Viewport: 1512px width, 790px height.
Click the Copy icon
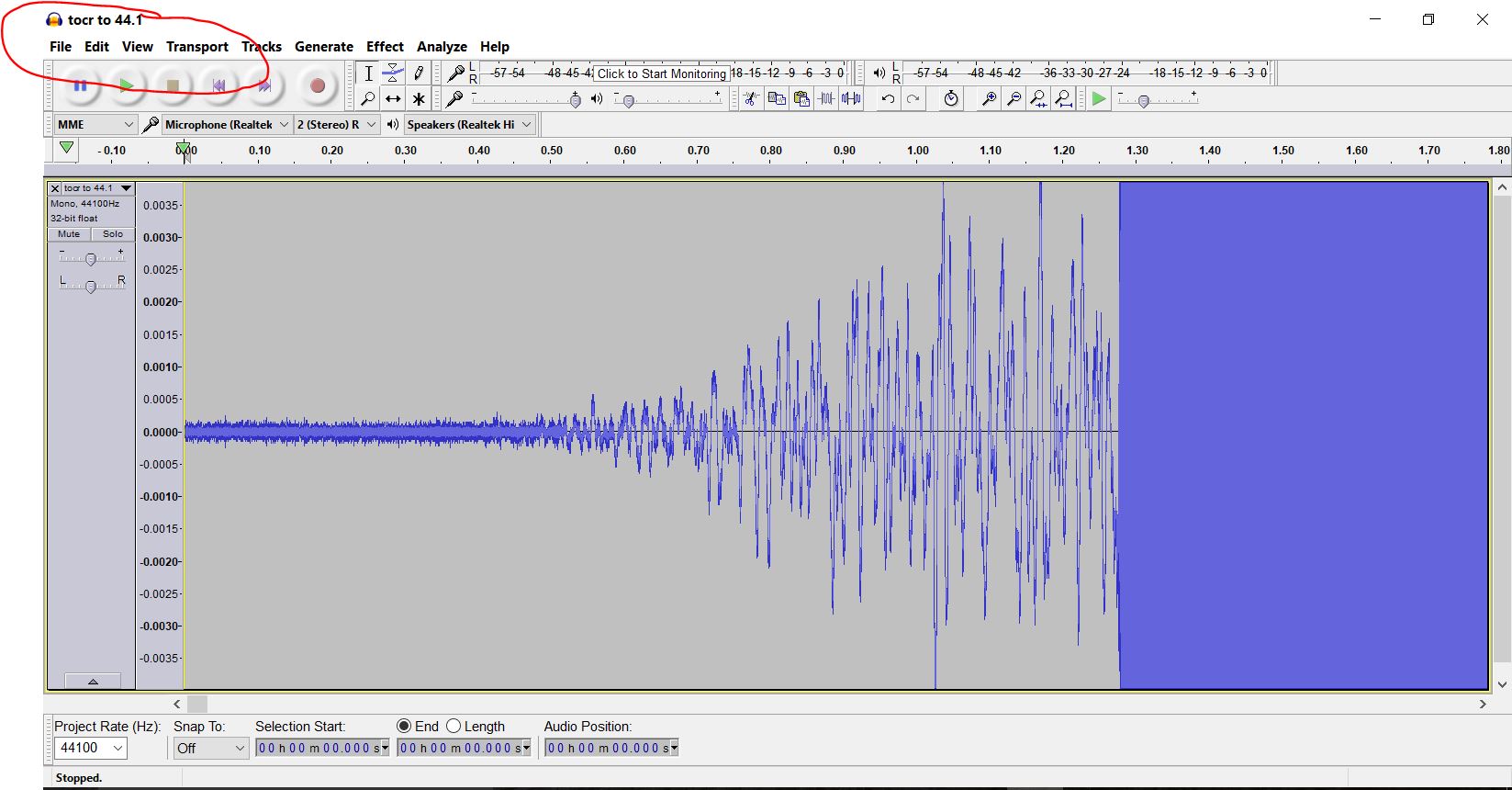(x=777, y=98)
